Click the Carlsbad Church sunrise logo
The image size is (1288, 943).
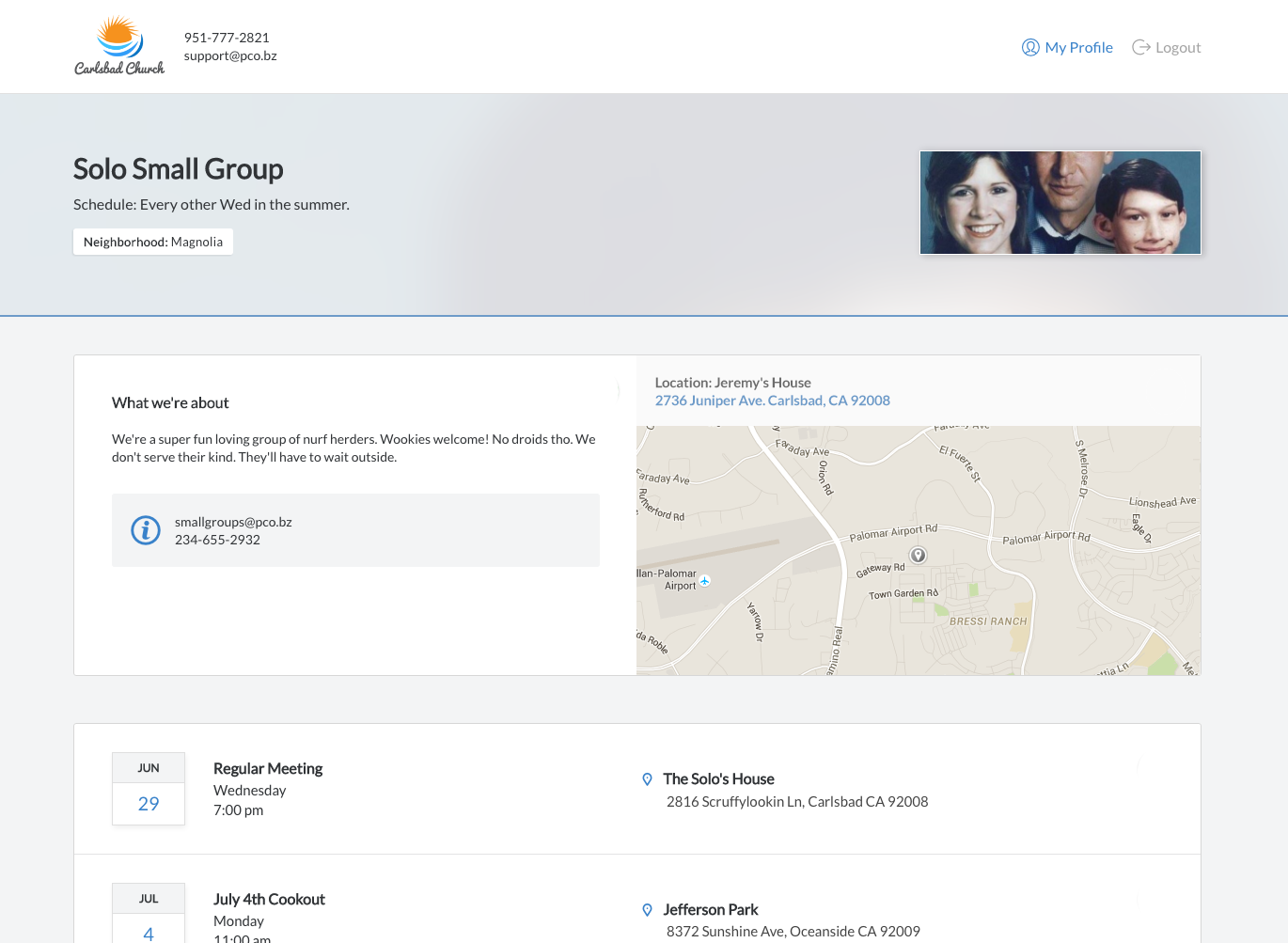118,41
